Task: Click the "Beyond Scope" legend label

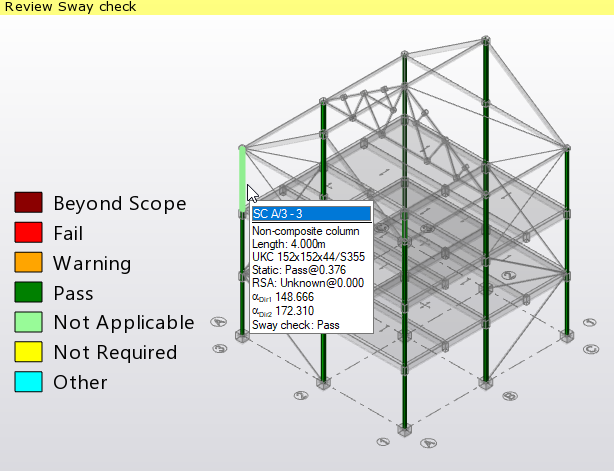Action: tap(119, 203)
